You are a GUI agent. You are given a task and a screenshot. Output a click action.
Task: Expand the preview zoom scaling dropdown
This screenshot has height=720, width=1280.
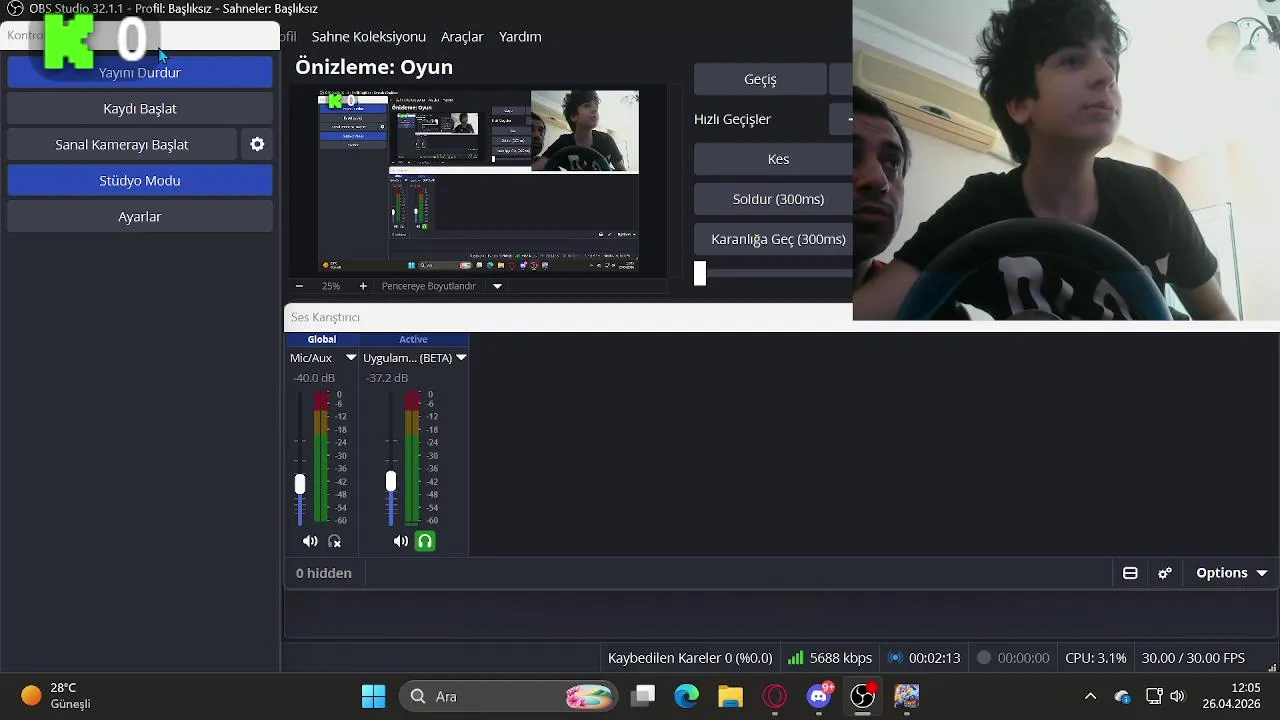tap(497, 286)
